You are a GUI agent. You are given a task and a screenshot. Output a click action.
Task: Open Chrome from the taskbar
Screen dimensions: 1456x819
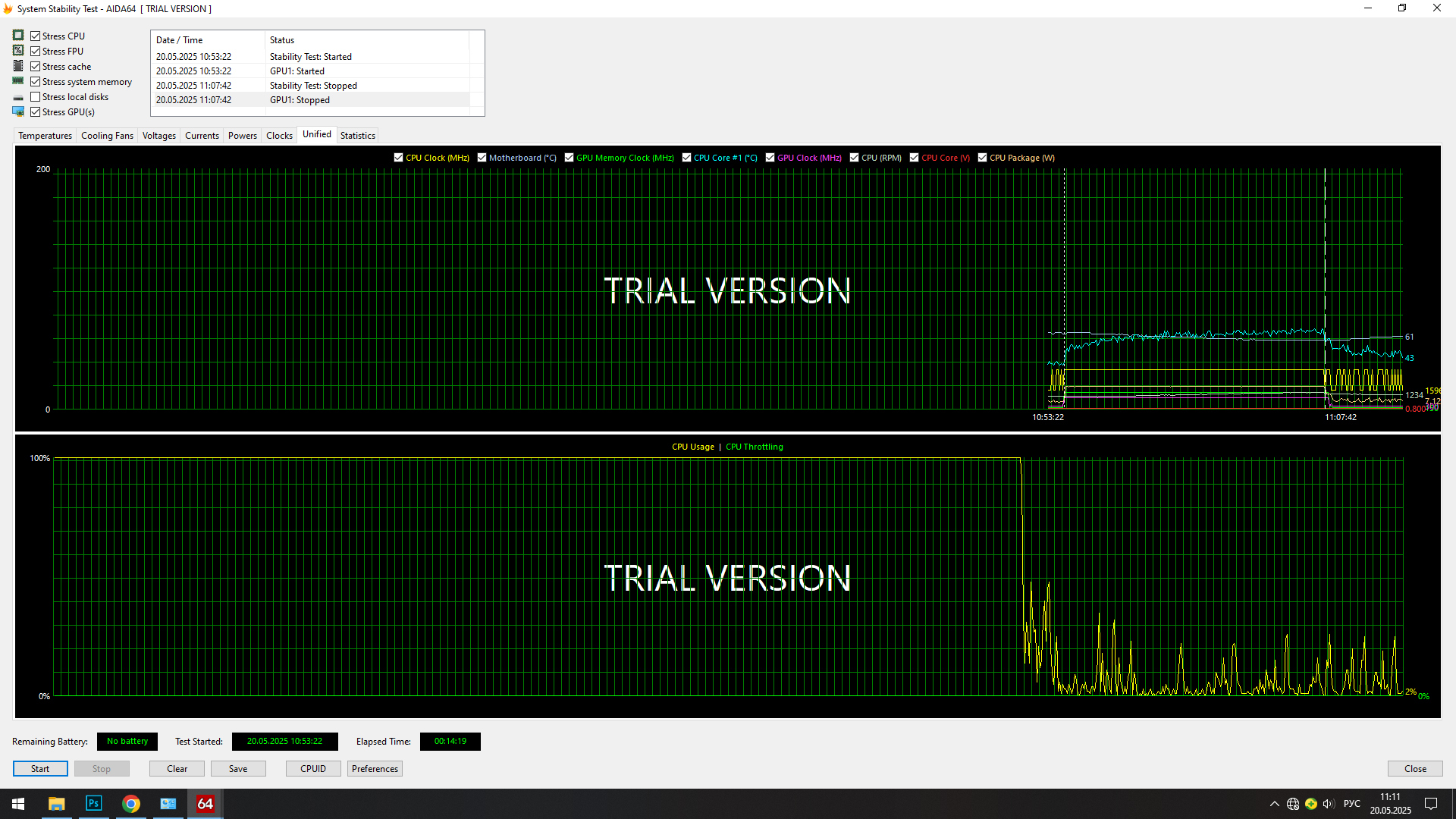click(131, 804)
